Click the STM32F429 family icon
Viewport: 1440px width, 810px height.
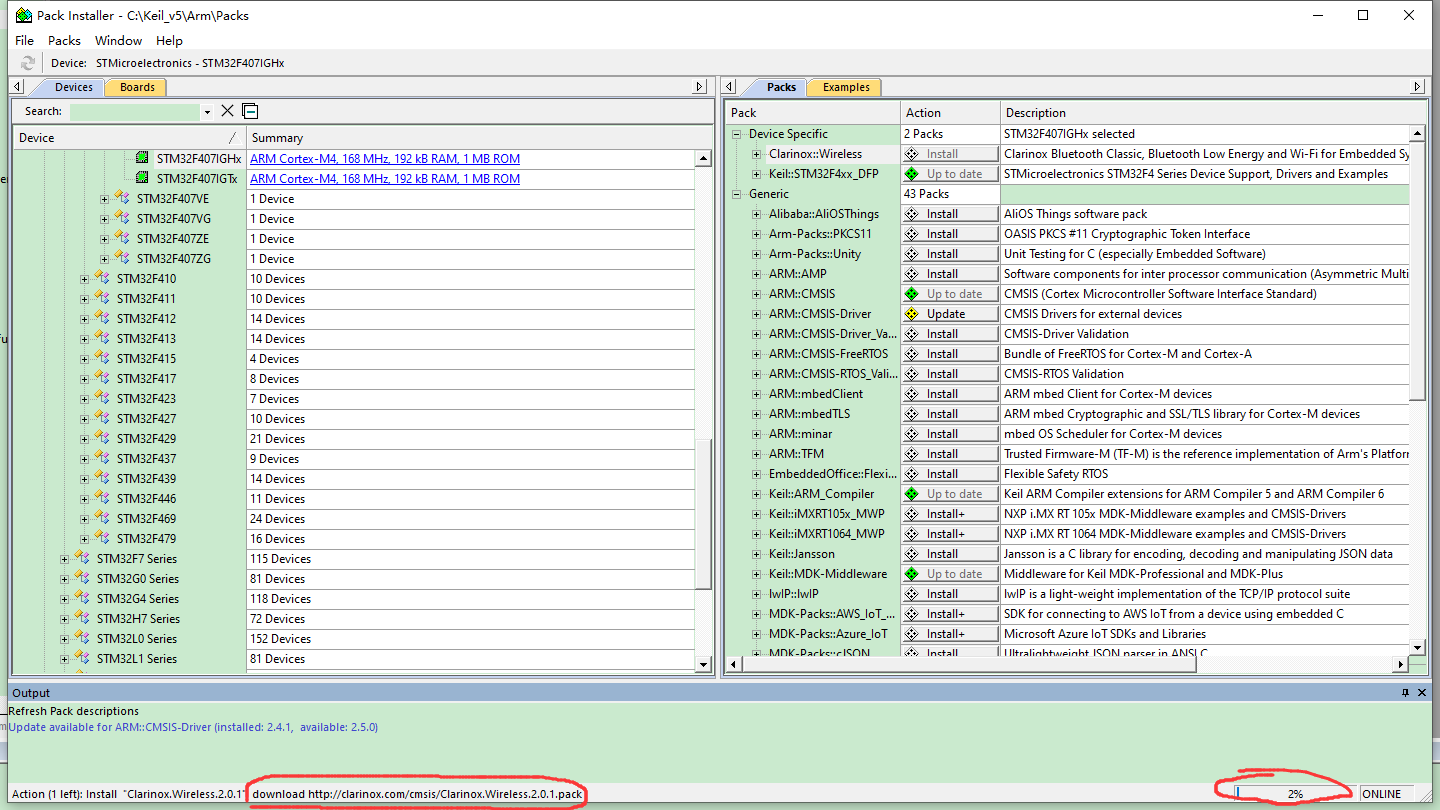click(x=102, y=438)
